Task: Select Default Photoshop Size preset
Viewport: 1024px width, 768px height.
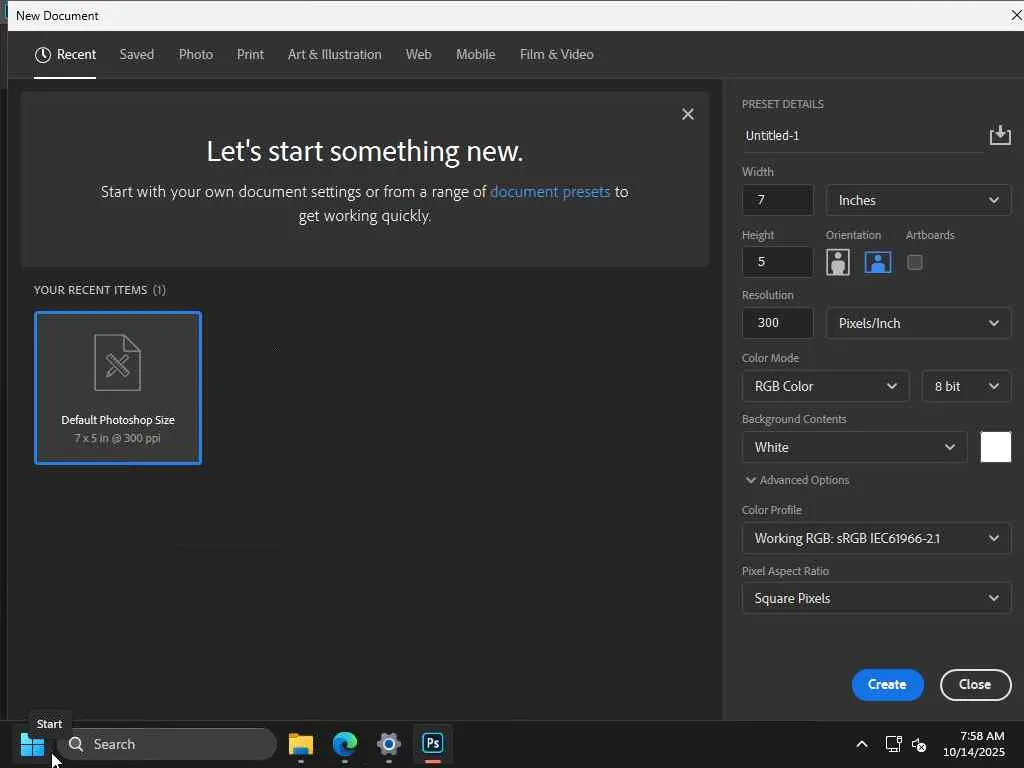Action: [x=118, y=388]
